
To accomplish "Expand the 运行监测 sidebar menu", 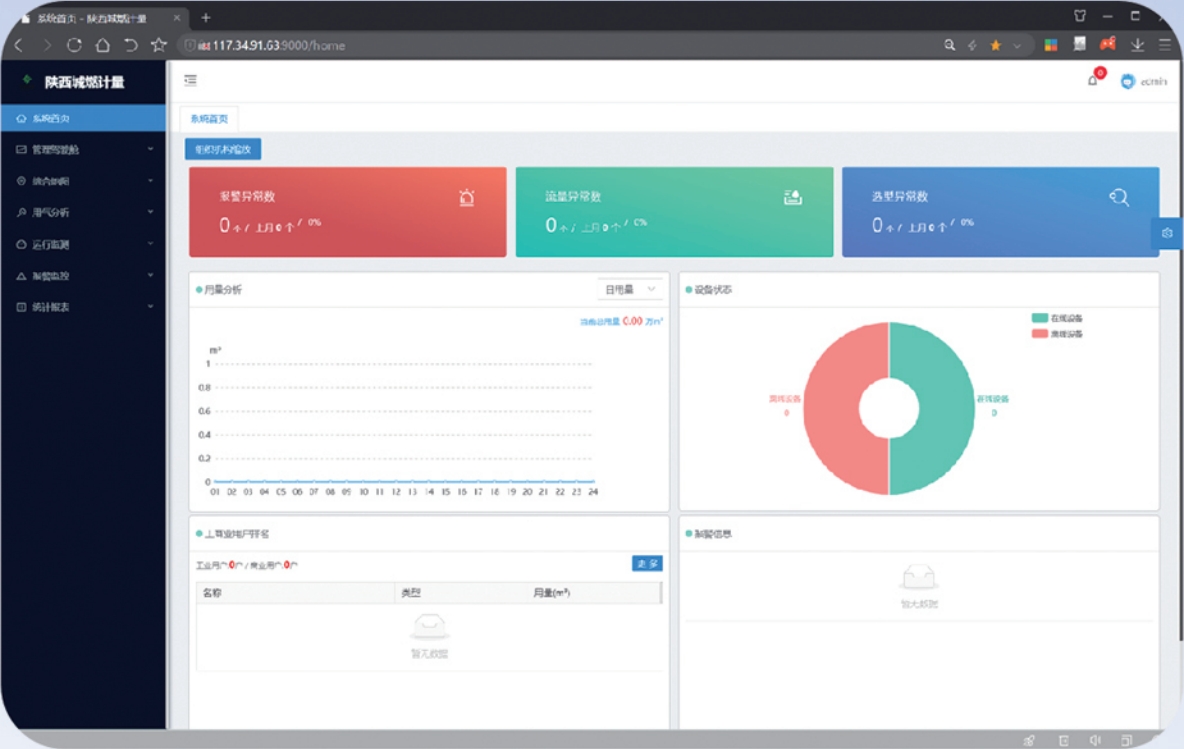I will coord(83,245).
